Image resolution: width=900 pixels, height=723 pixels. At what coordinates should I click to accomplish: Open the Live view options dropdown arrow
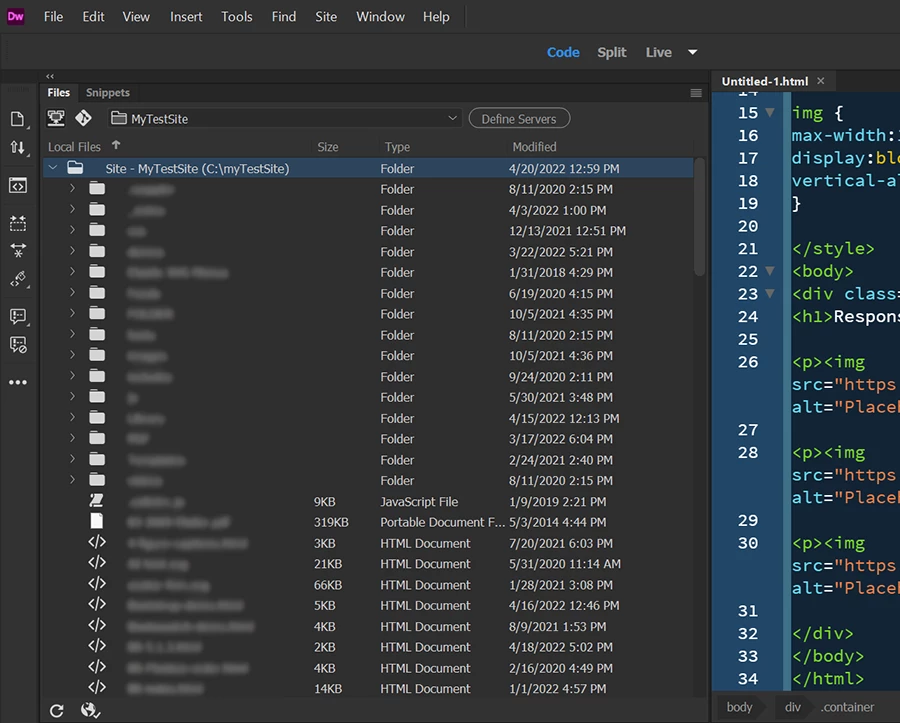click(693, 52)
